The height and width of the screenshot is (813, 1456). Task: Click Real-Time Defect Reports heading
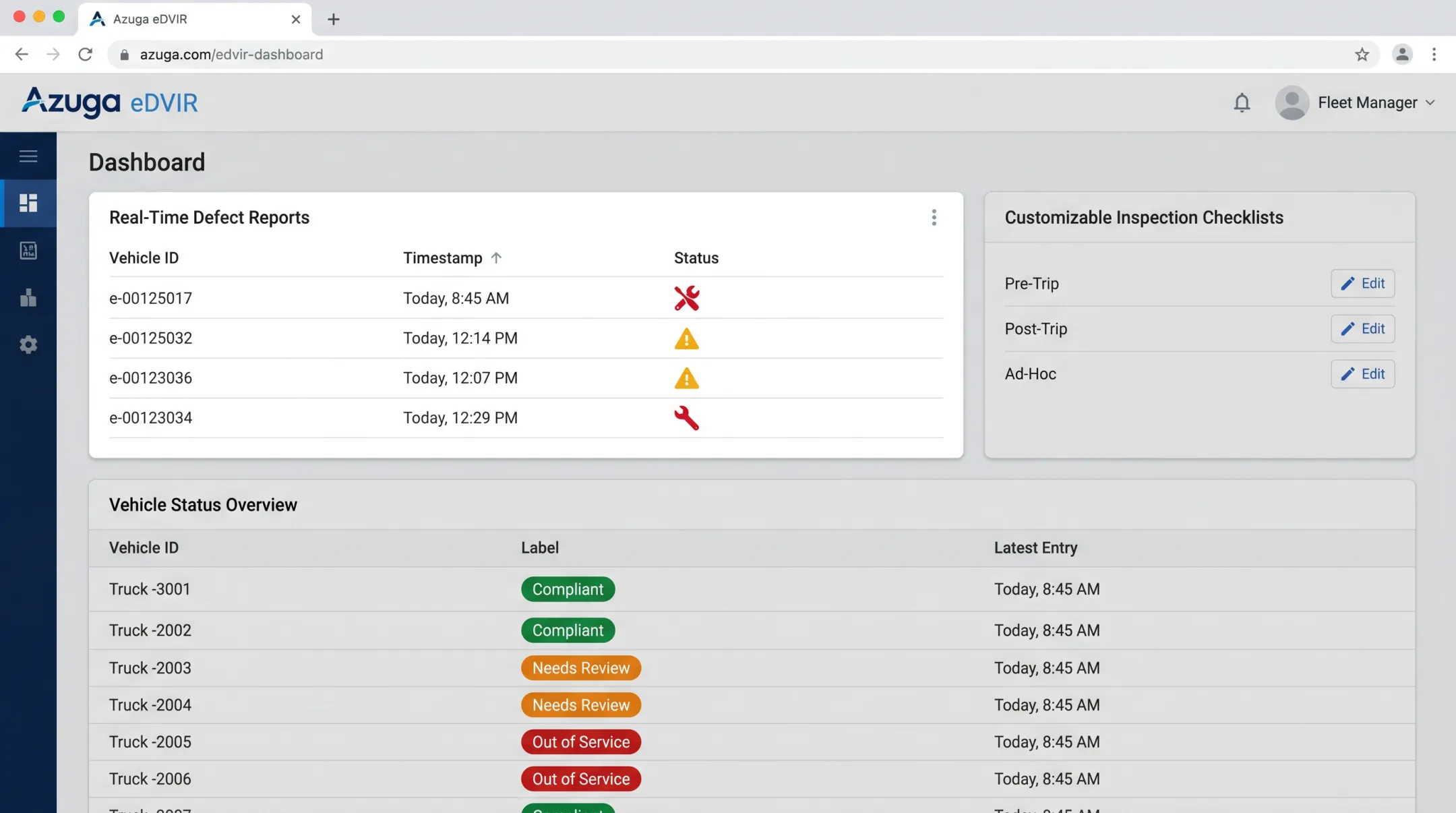209,217
